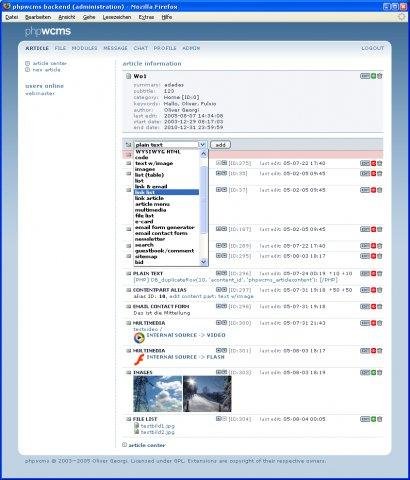The width and height of the screenshot is (410, 480).
Task: Open testbild2.jpg file link
Action: pos(157,432)
